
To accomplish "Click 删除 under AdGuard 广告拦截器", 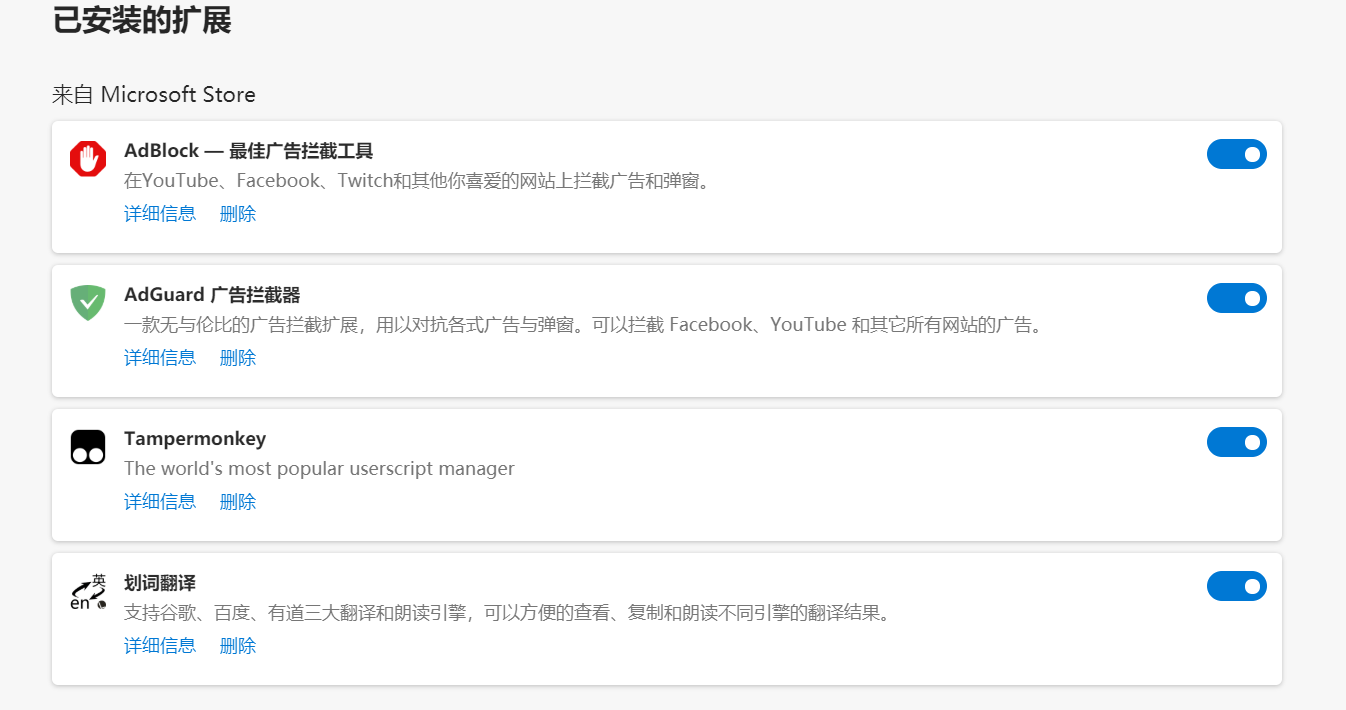I will click(238, 358).
